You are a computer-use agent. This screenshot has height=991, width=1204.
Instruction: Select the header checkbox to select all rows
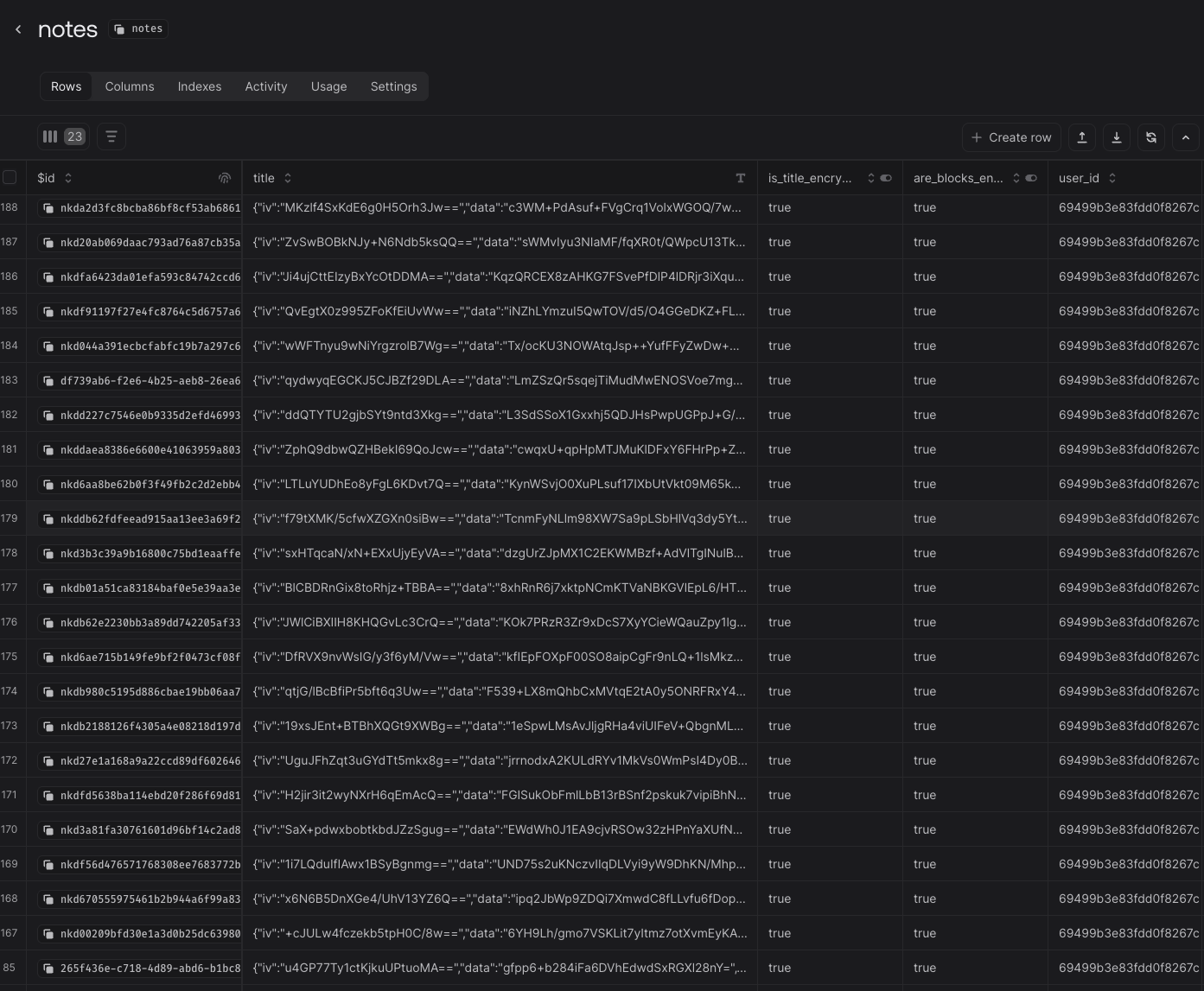point(10,176)
